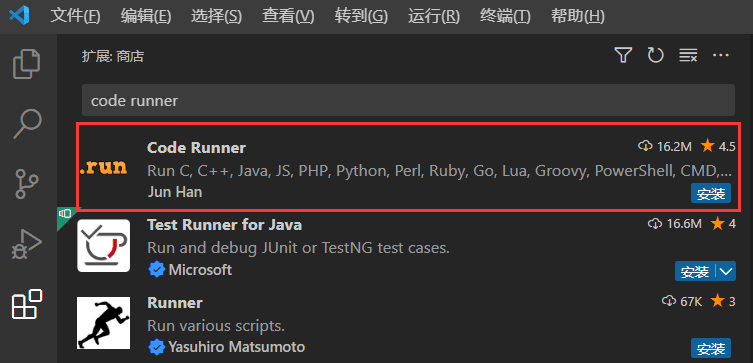Click Microsoft verified publisher badge
This screenshot has height=363, width=753.
157,270
